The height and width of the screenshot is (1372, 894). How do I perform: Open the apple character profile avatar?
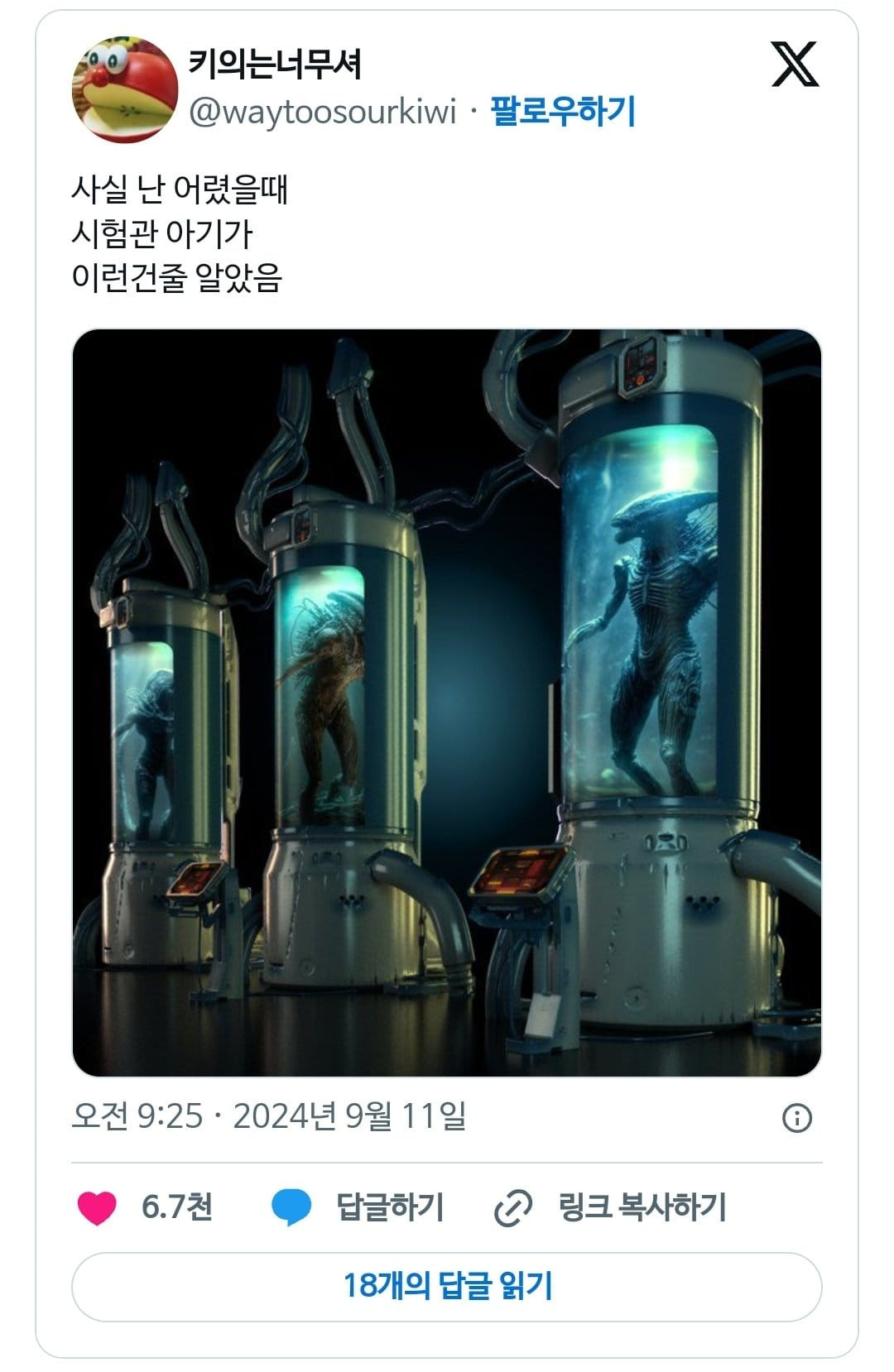click(x=126, y=89)
